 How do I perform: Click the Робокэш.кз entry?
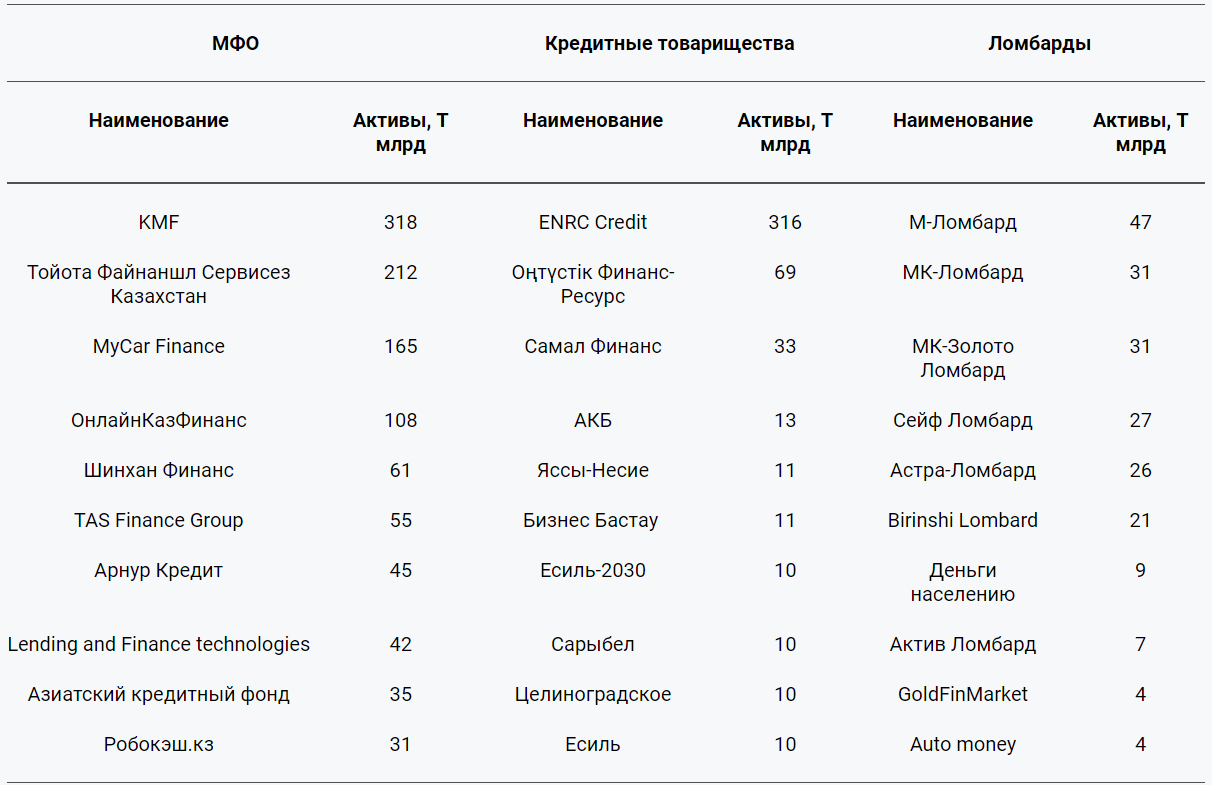pyautogui.click(x=159, y=744)
